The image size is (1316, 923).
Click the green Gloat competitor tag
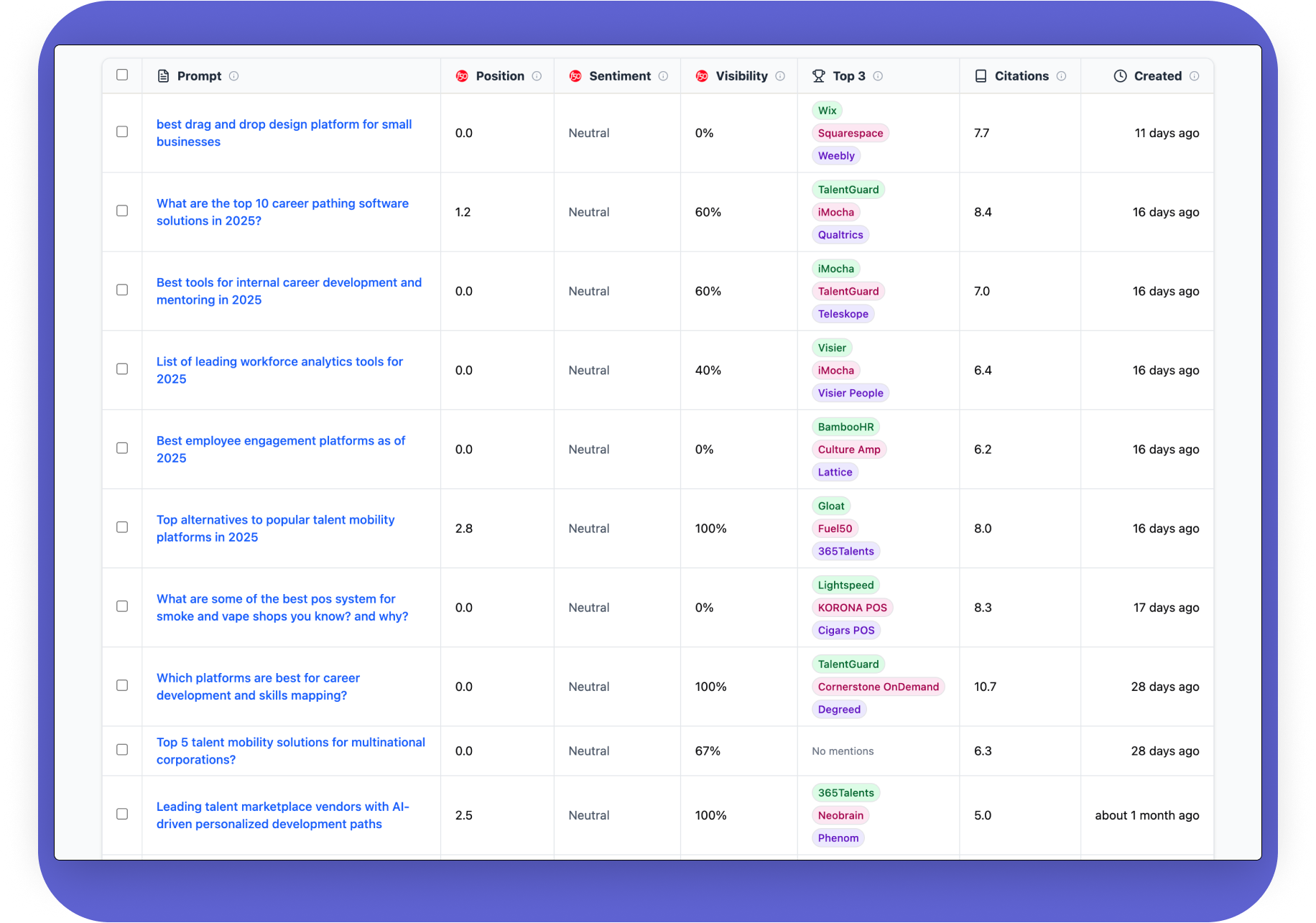830,506
